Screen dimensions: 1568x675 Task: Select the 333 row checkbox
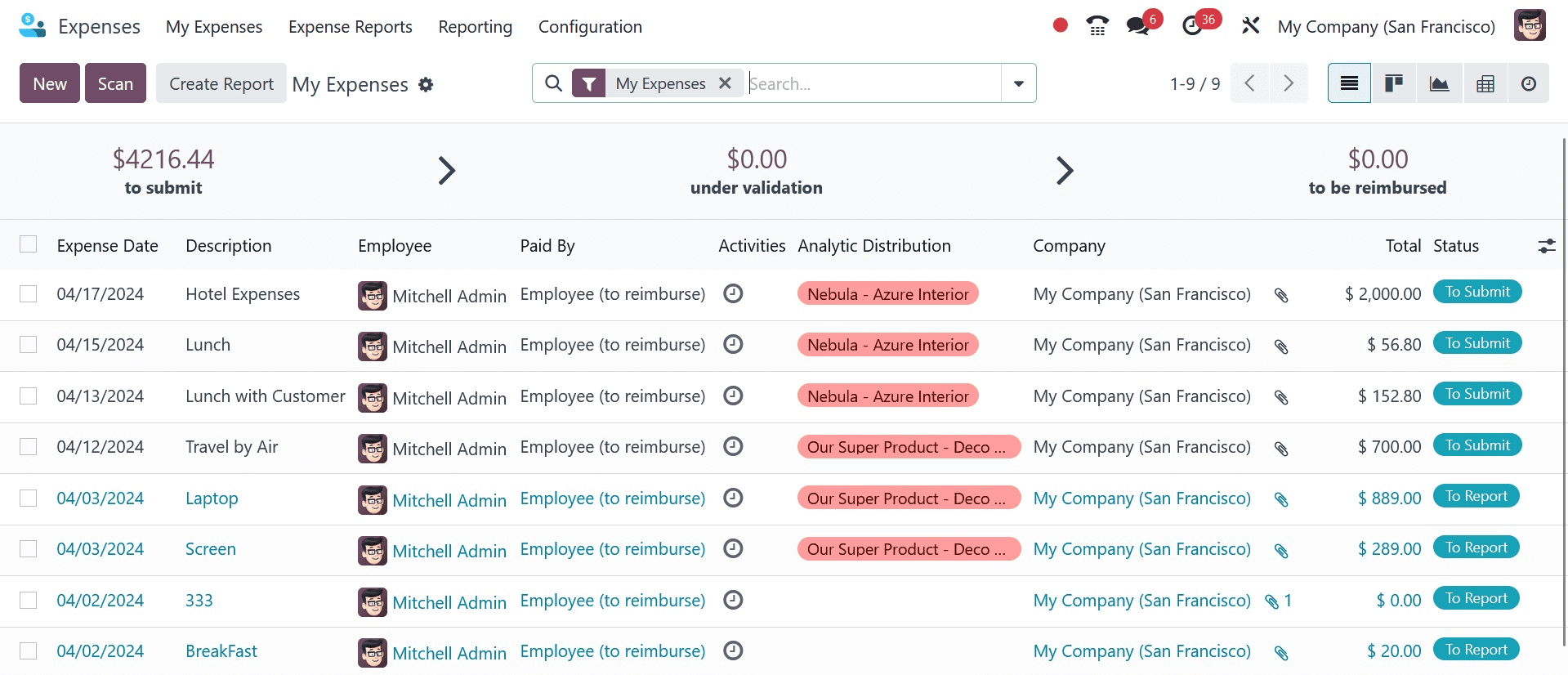click(x=29, y=600)
